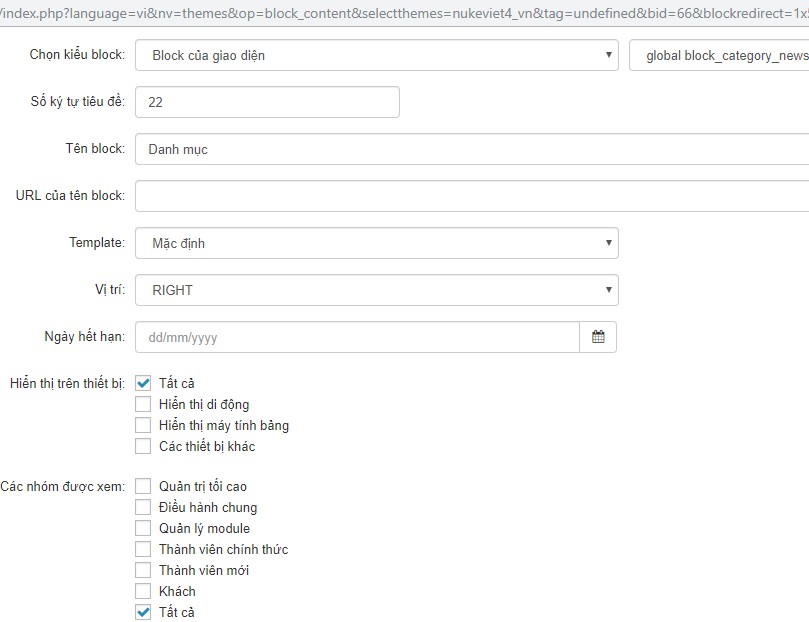This screenshot has width=809, height=622.
Task: Check Hiển thị máy tính bảng option
Action: point(143,425)
